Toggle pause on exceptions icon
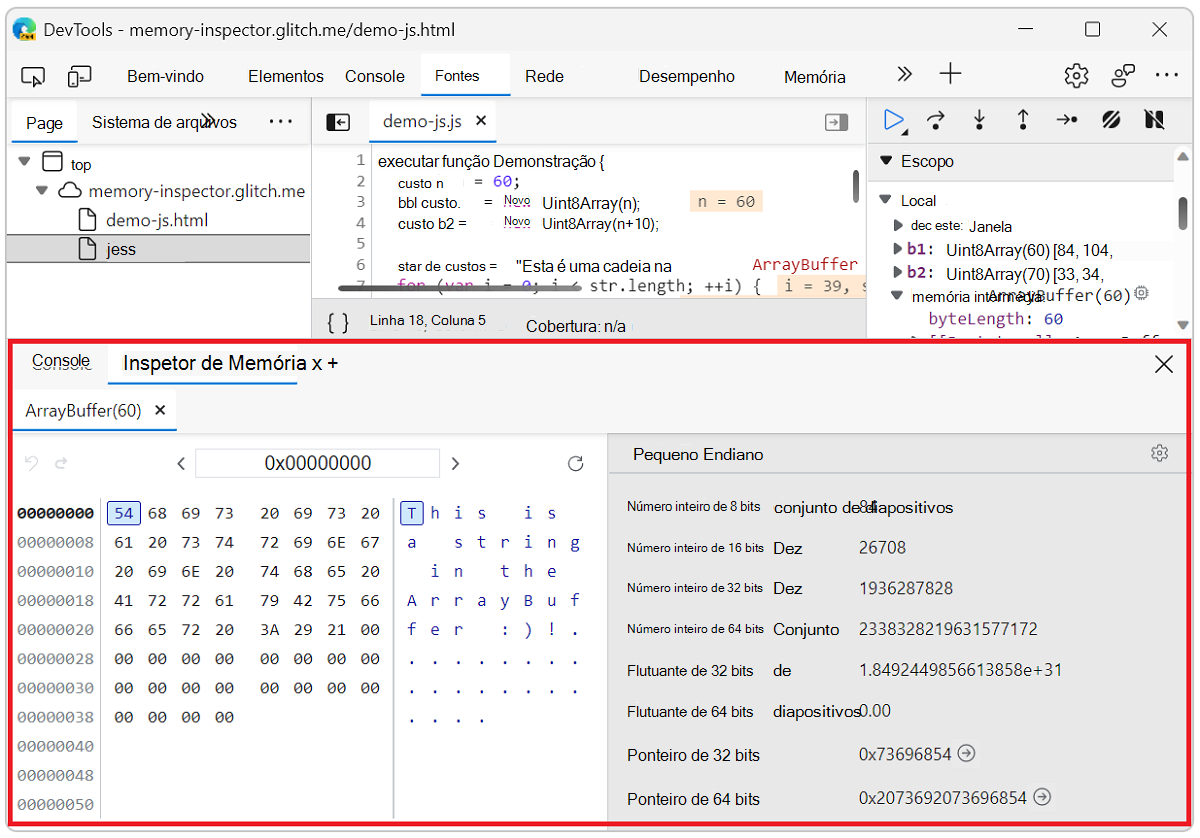The height and width of the screenshot is (838, 1200). pyautogui.click(x=1154, y=120)
